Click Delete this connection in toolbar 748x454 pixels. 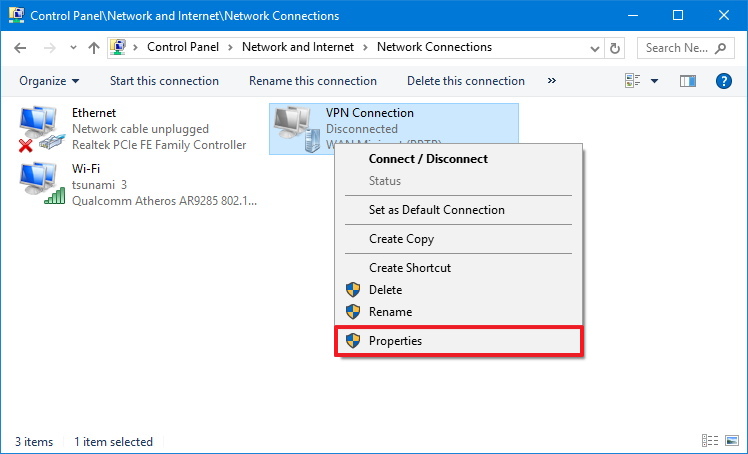[x=466, y=81]
